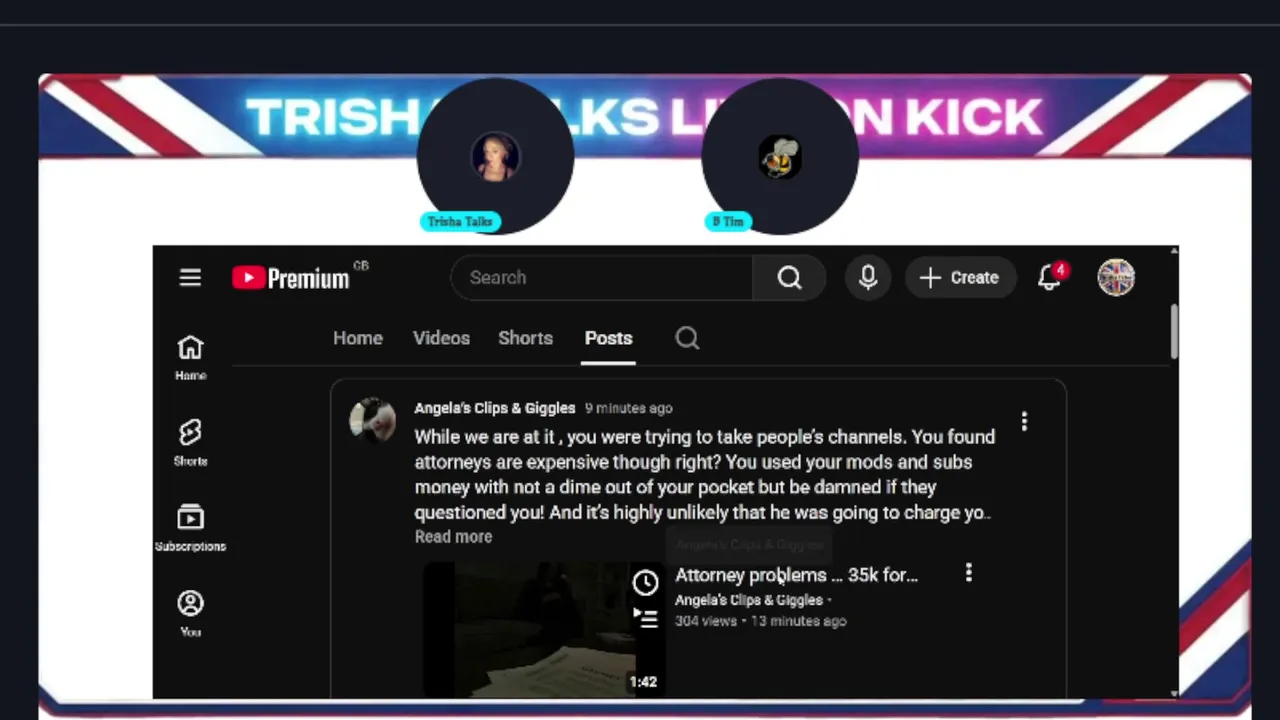Activate voice search microphone
This screenshot has height=720, width=1280.
868,278
